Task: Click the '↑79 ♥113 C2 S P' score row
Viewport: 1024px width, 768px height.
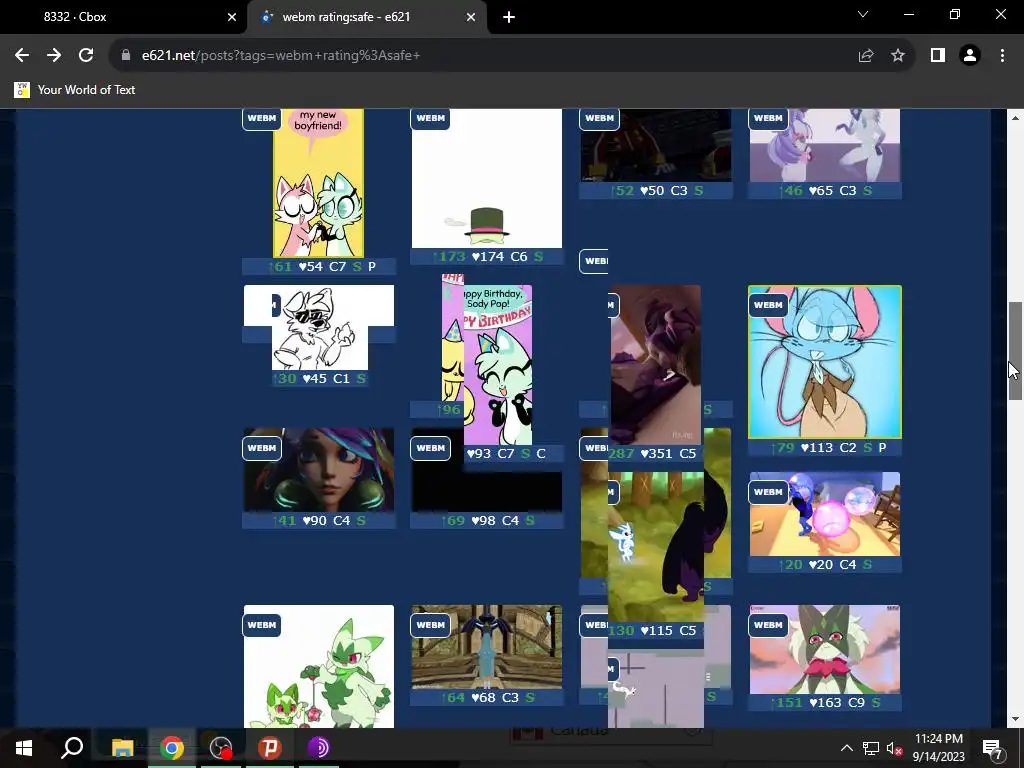Action: click(x=825, y=447)
